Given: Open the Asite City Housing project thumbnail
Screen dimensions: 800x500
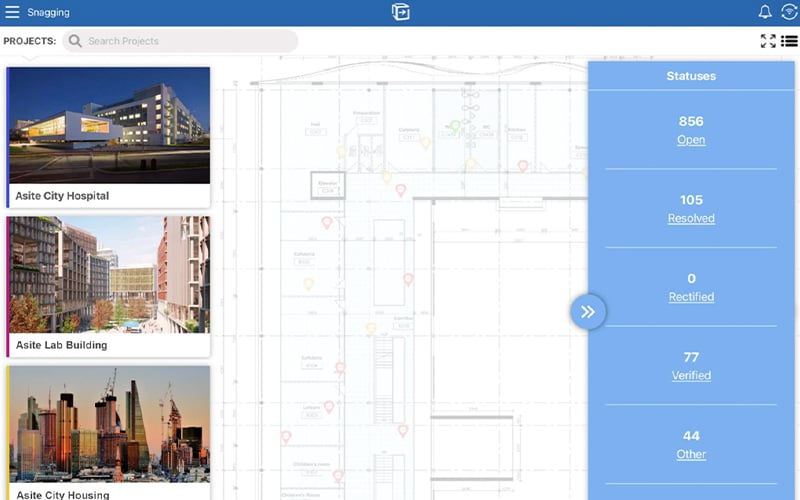Looking at the screenshot, I should [109, 424].
